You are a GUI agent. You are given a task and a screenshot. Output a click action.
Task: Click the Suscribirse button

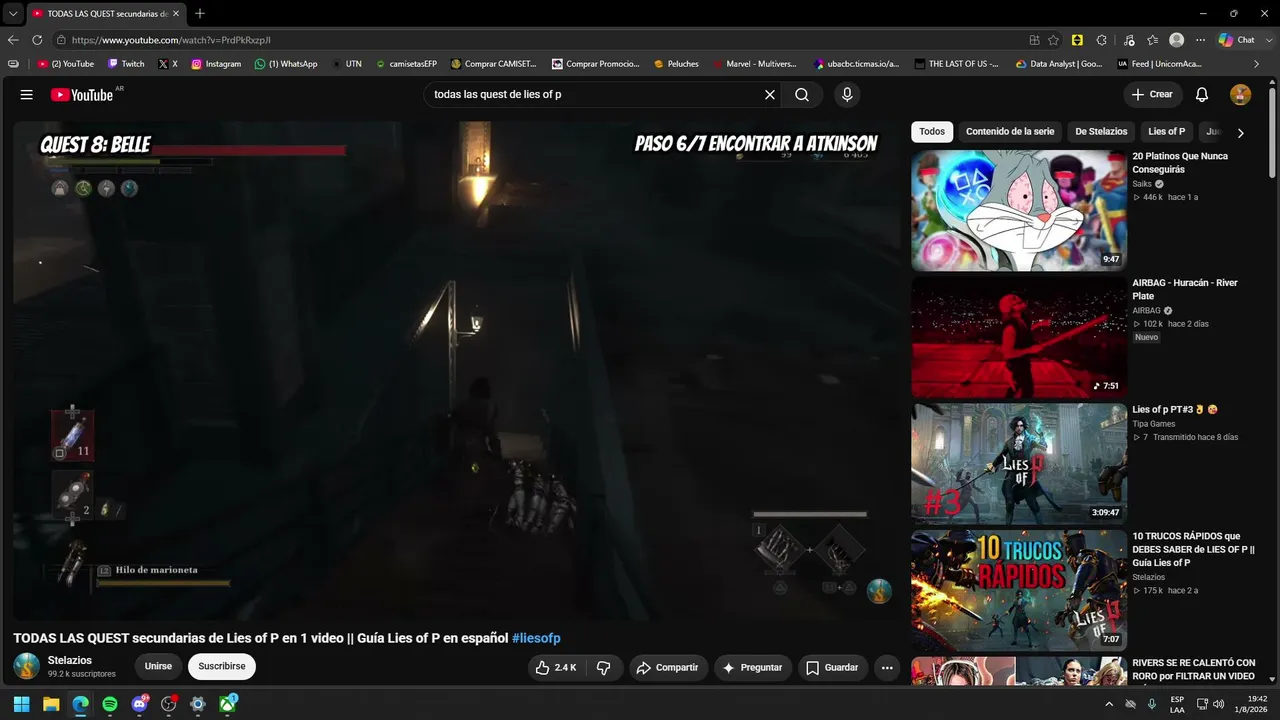[x=222, y=667]
